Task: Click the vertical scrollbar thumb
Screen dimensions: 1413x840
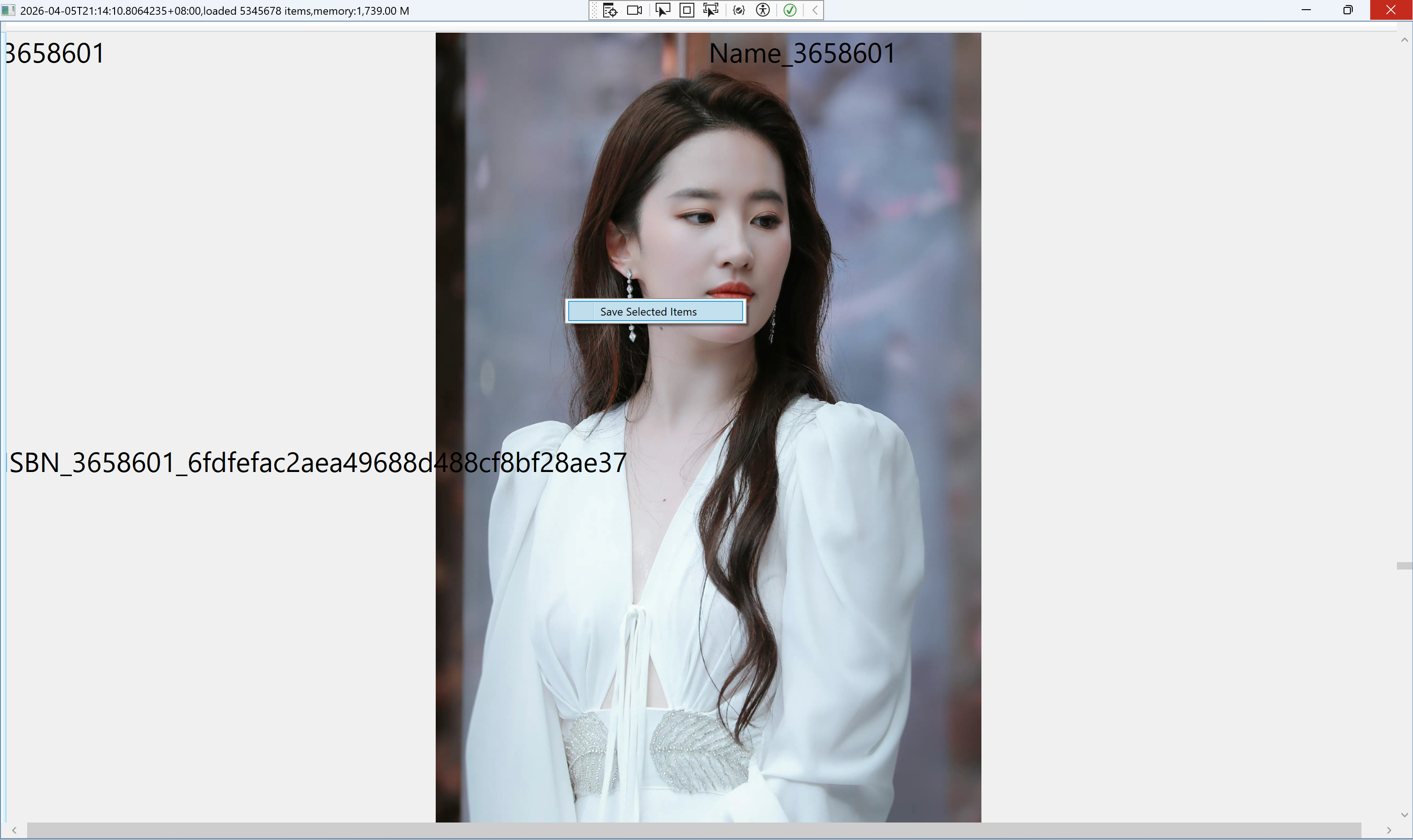Action: 1405,566
